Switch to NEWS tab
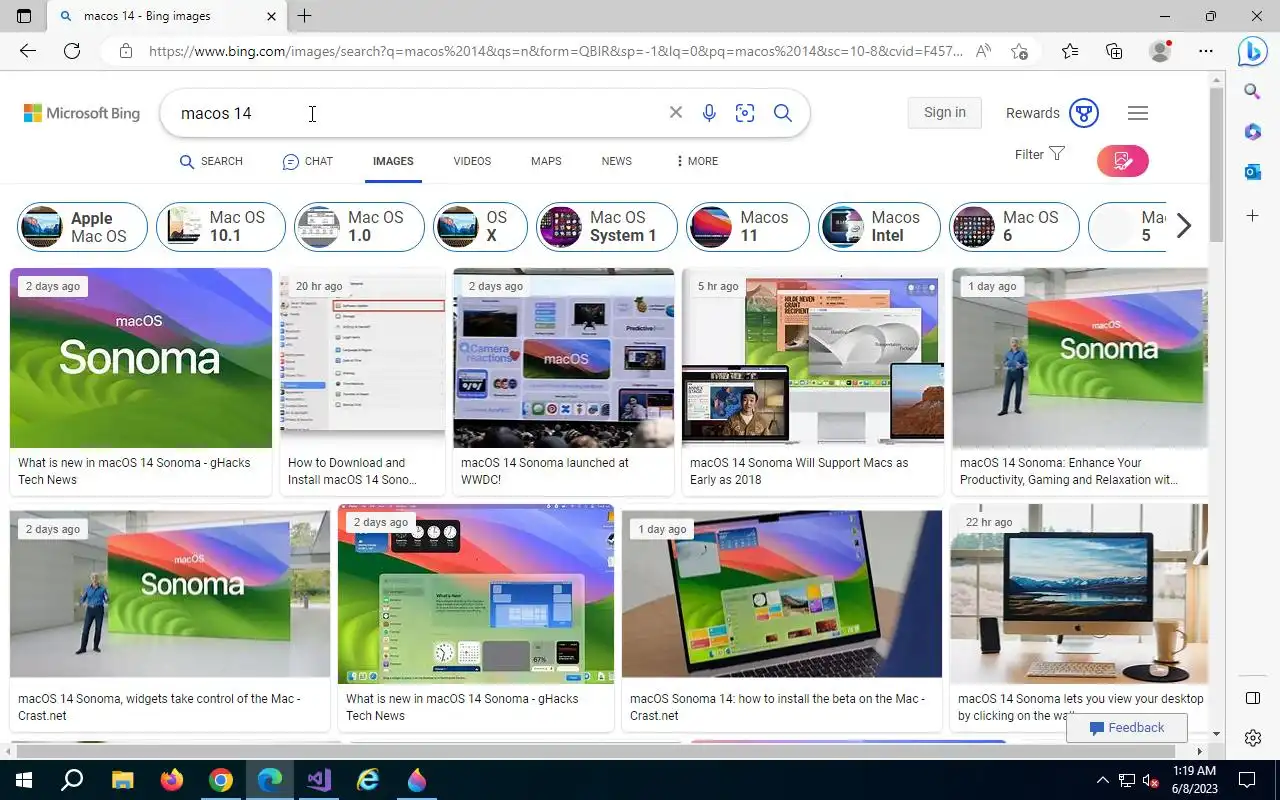The image size is (1280, 800). click(617, 161)
